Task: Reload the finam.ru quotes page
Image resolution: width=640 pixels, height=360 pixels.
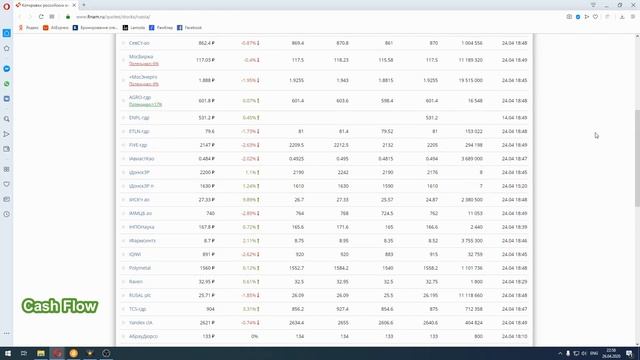Action: point(41,17)
